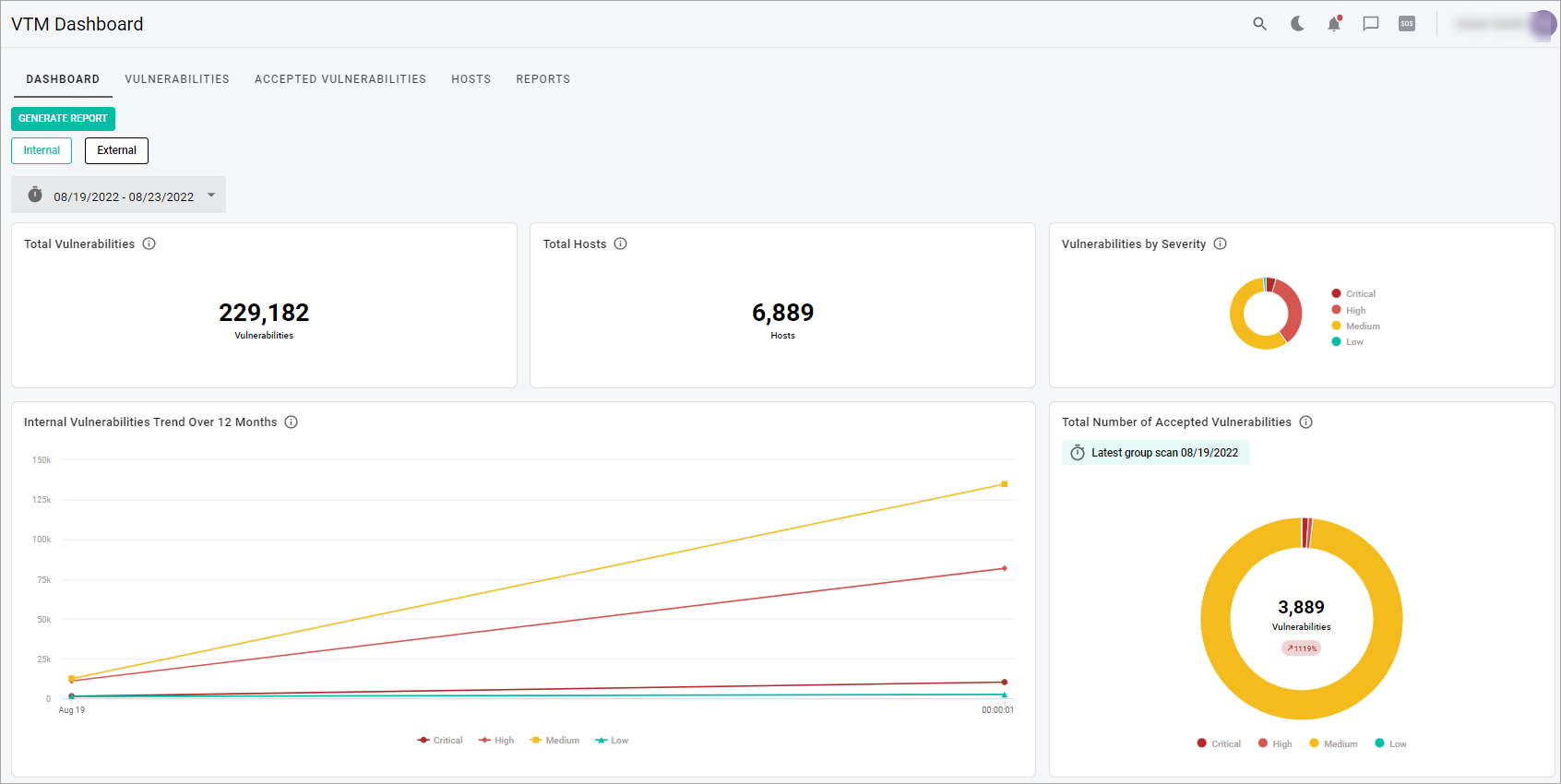
Task: Open the Reports tab
Action: pyautogui.click(x=543, y=79)
